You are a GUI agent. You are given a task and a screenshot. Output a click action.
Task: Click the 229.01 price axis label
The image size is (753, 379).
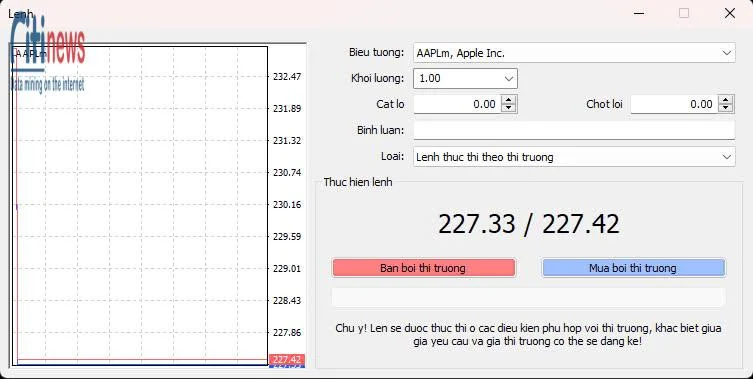click(x=287, y=269)
